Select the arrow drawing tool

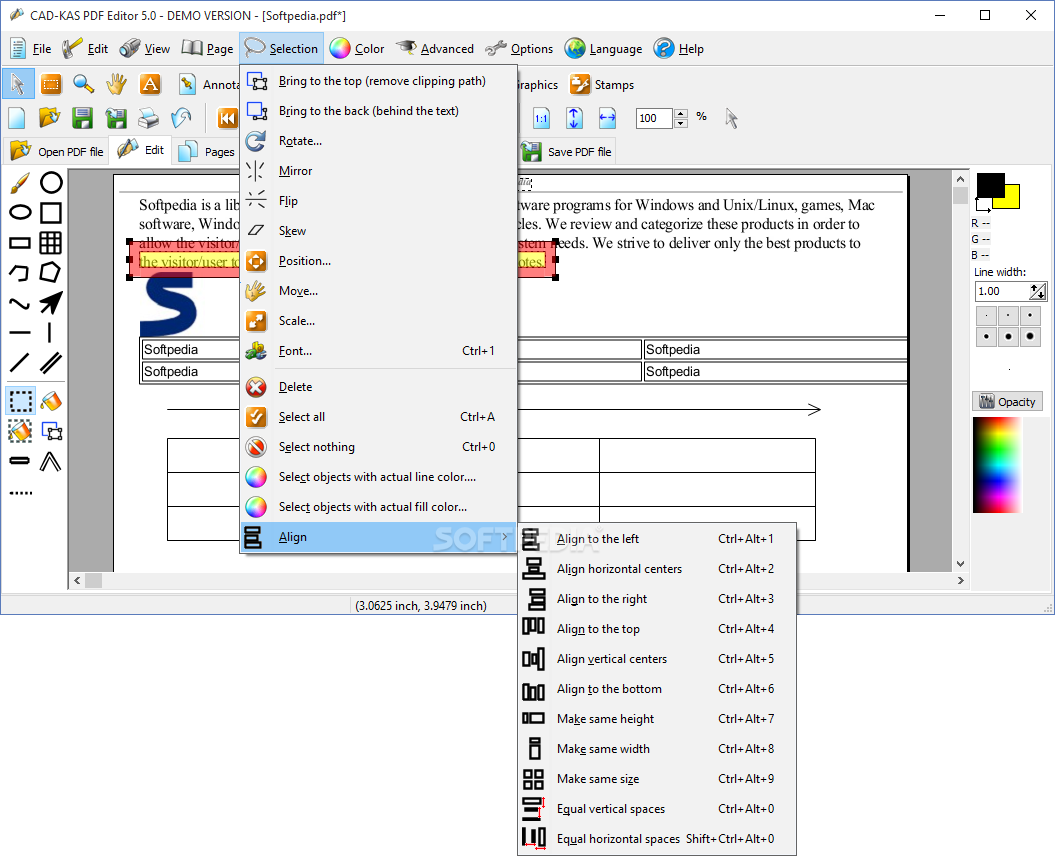[51, 303]
